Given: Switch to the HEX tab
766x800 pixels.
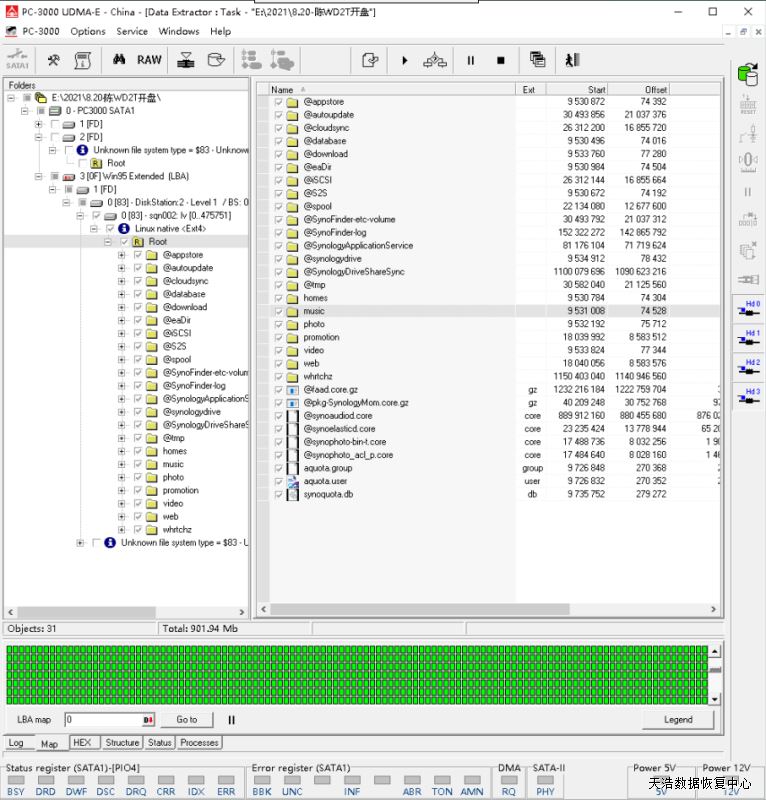Looking at the screenshot, I should (x=82, y=743).
